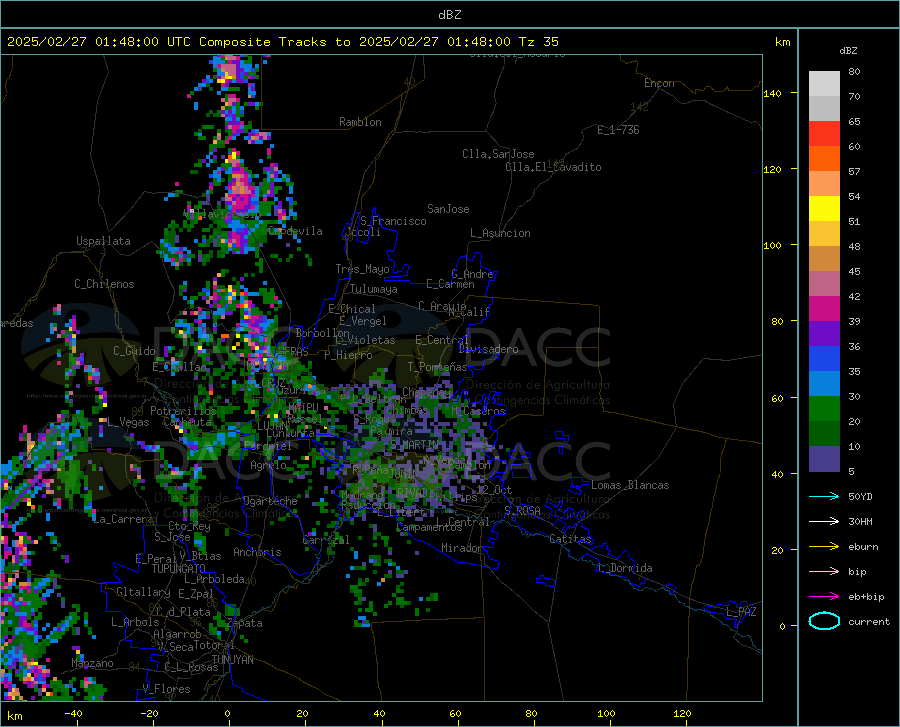Click the 100 tick on horizontal km axis
The height and width of the screenshot is (727, 900).
pos(606,714)
